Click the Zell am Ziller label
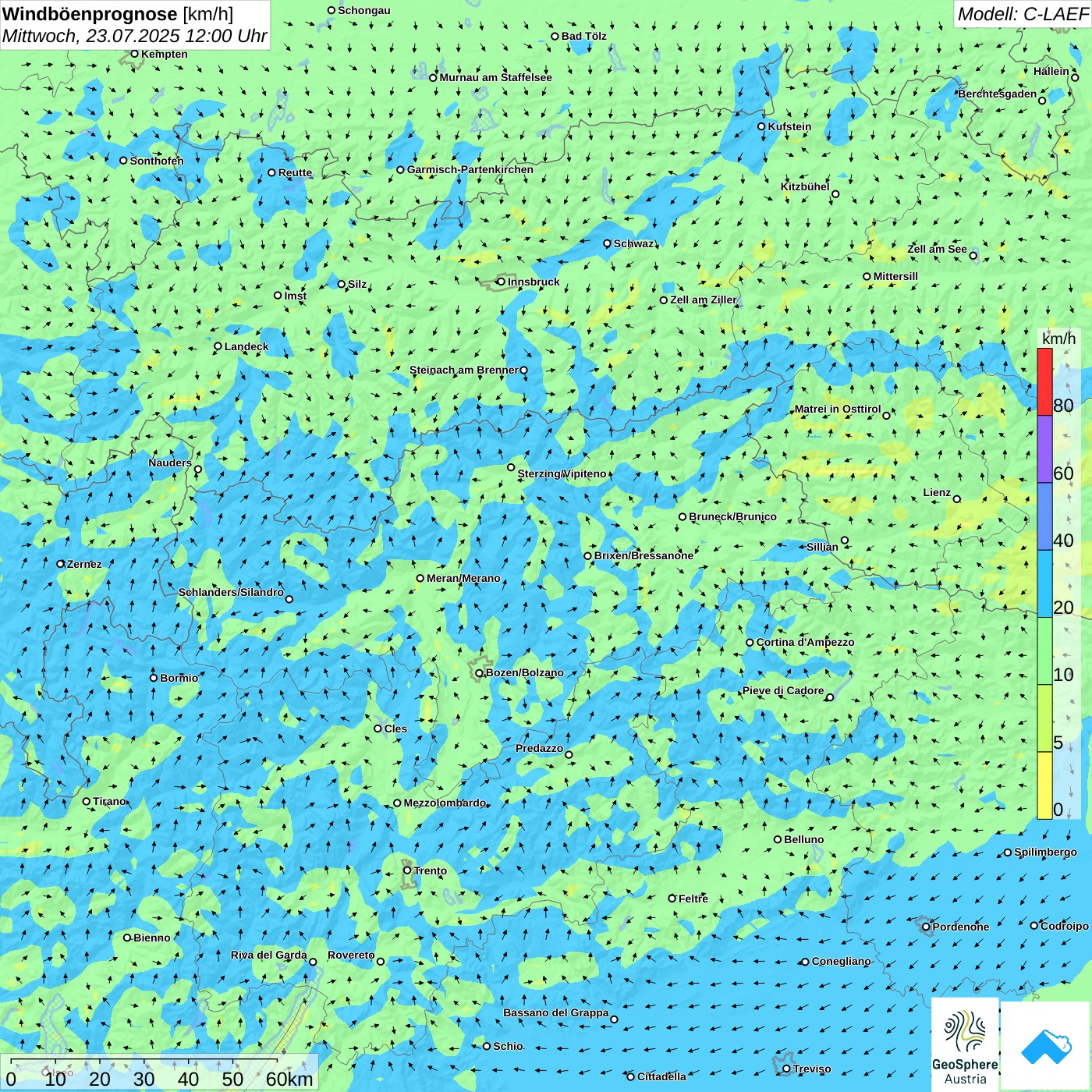Viewport: 1092px width, 1092px height. 704,300
